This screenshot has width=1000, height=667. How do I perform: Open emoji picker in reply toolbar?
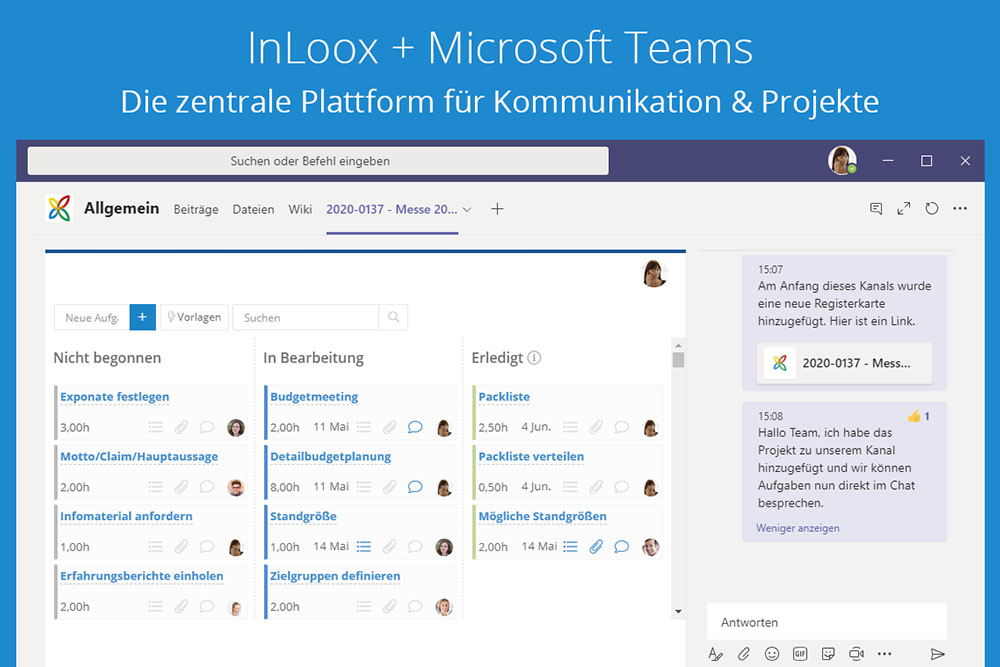point(772,654)
